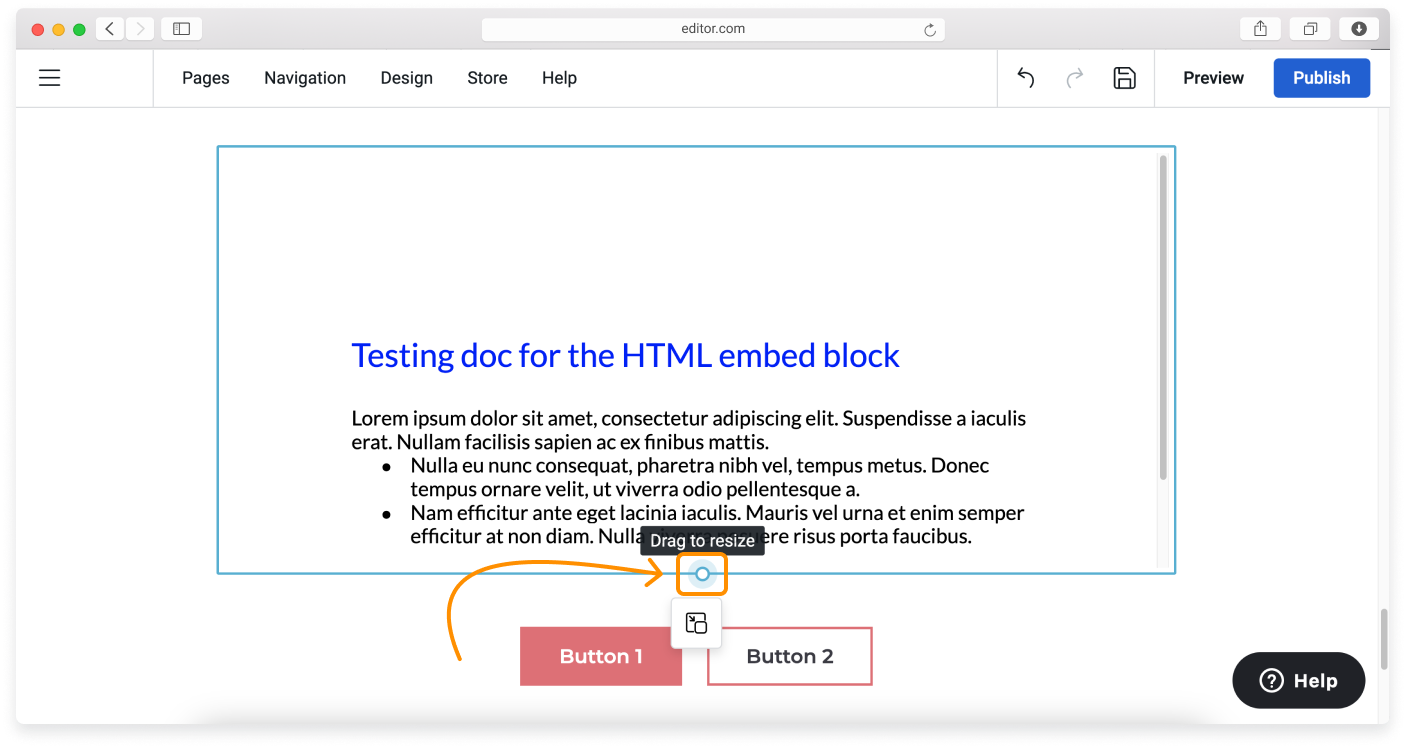Open the Navigation menu
Image resolution: width=1406 pixels, height=748 pixels.
pos(305,78)
